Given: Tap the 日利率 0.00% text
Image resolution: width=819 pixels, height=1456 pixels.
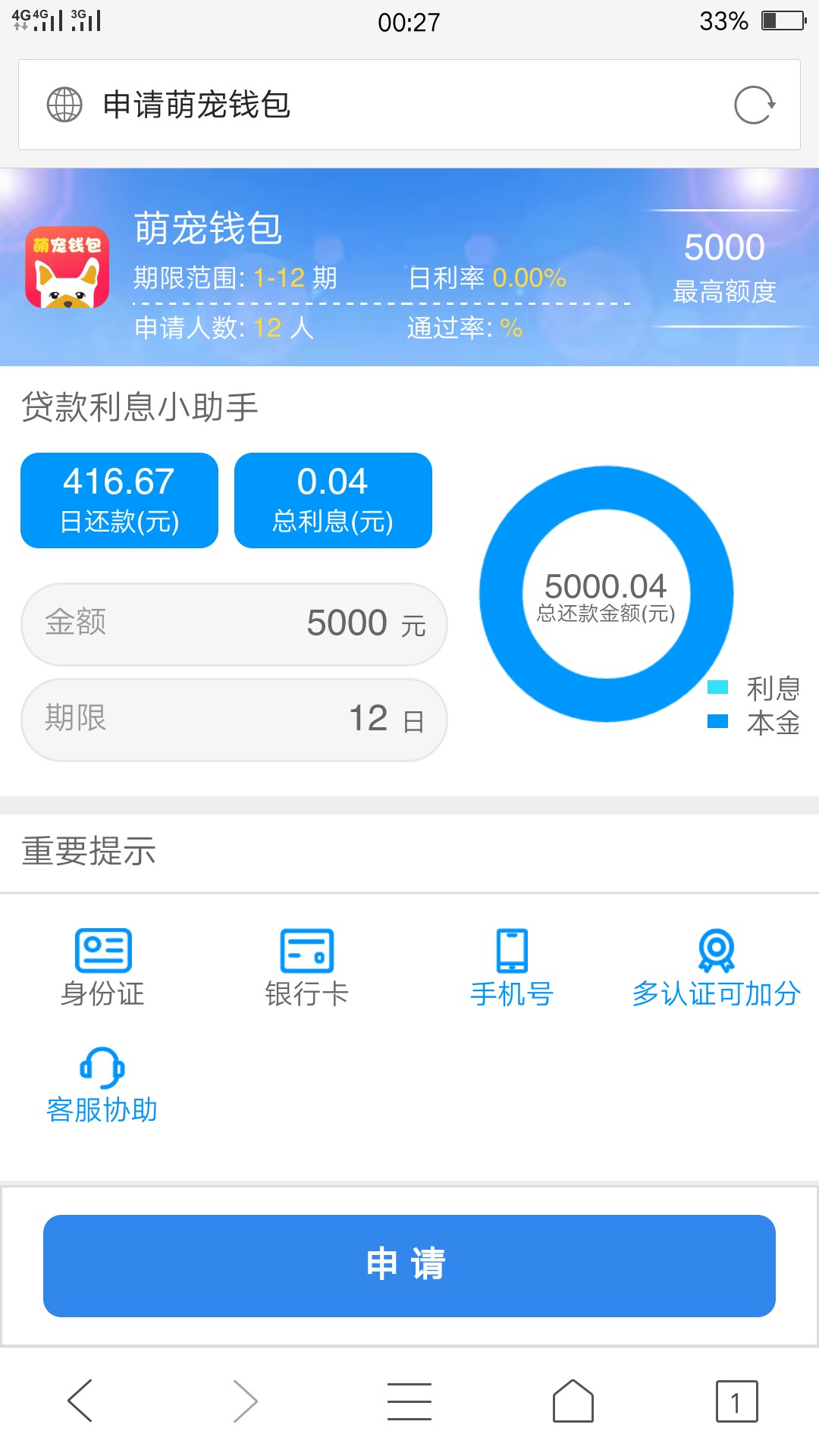Looking at the screenshot, I should (x=487, y=278).
